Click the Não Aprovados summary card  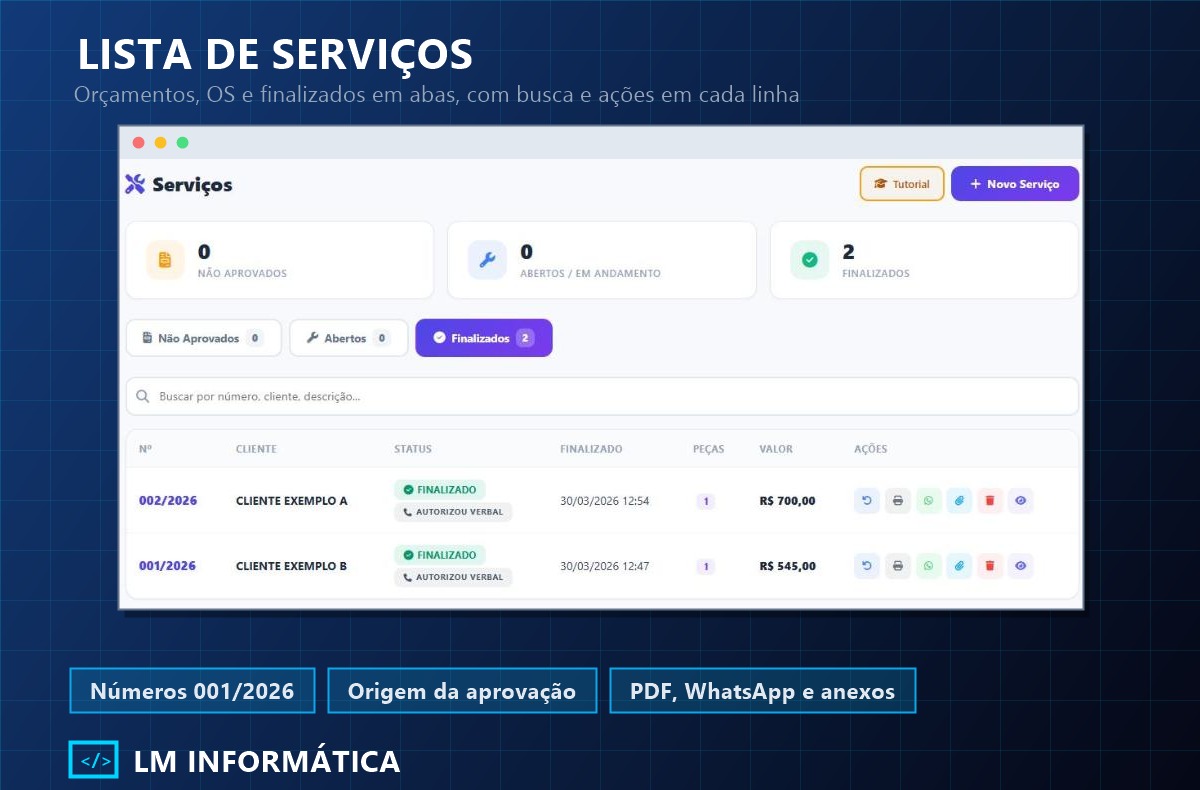(x=279, y=260)
